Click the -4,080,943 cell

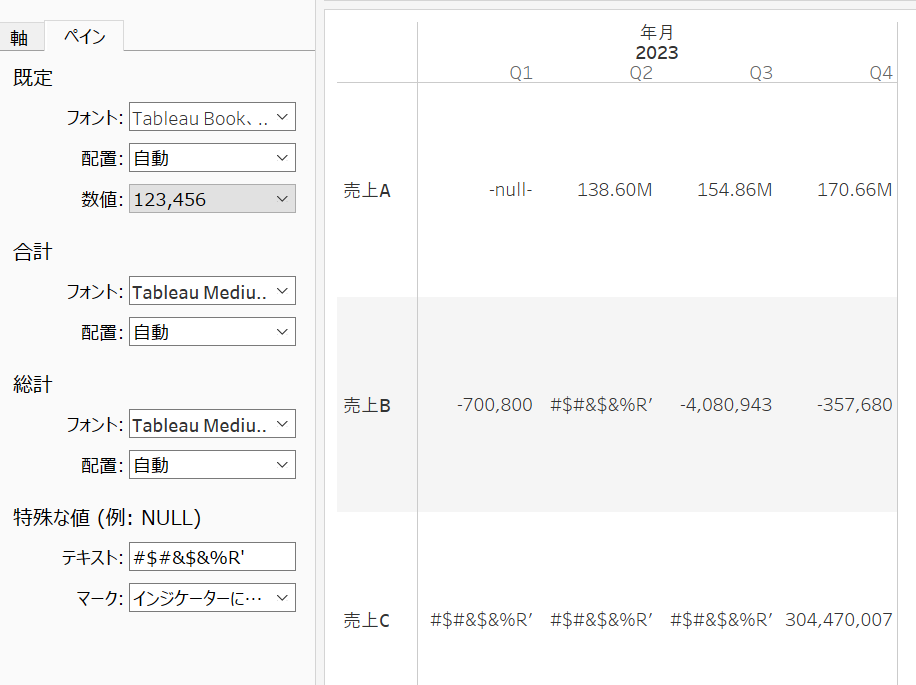point(726,405)
